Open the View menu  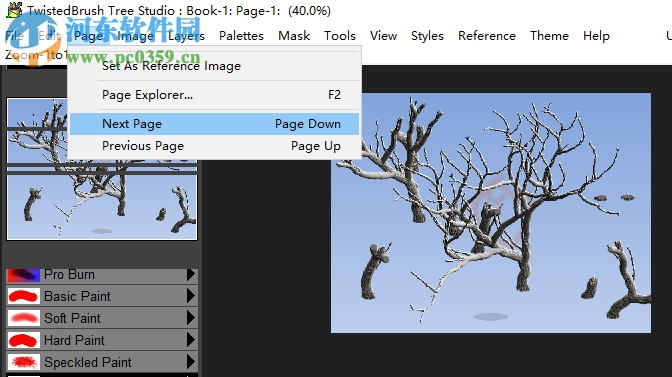(383, 36)
